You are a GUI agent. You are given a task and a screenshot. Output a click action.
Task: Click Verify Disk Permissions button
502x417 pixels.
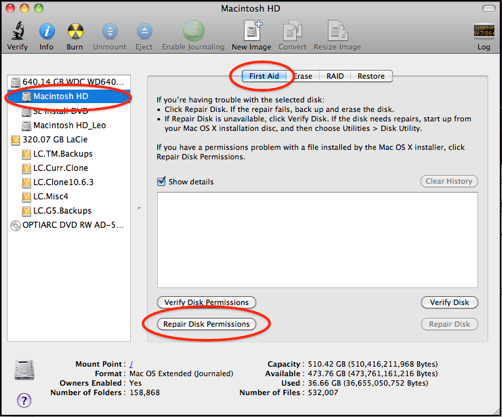pos(207,302)
